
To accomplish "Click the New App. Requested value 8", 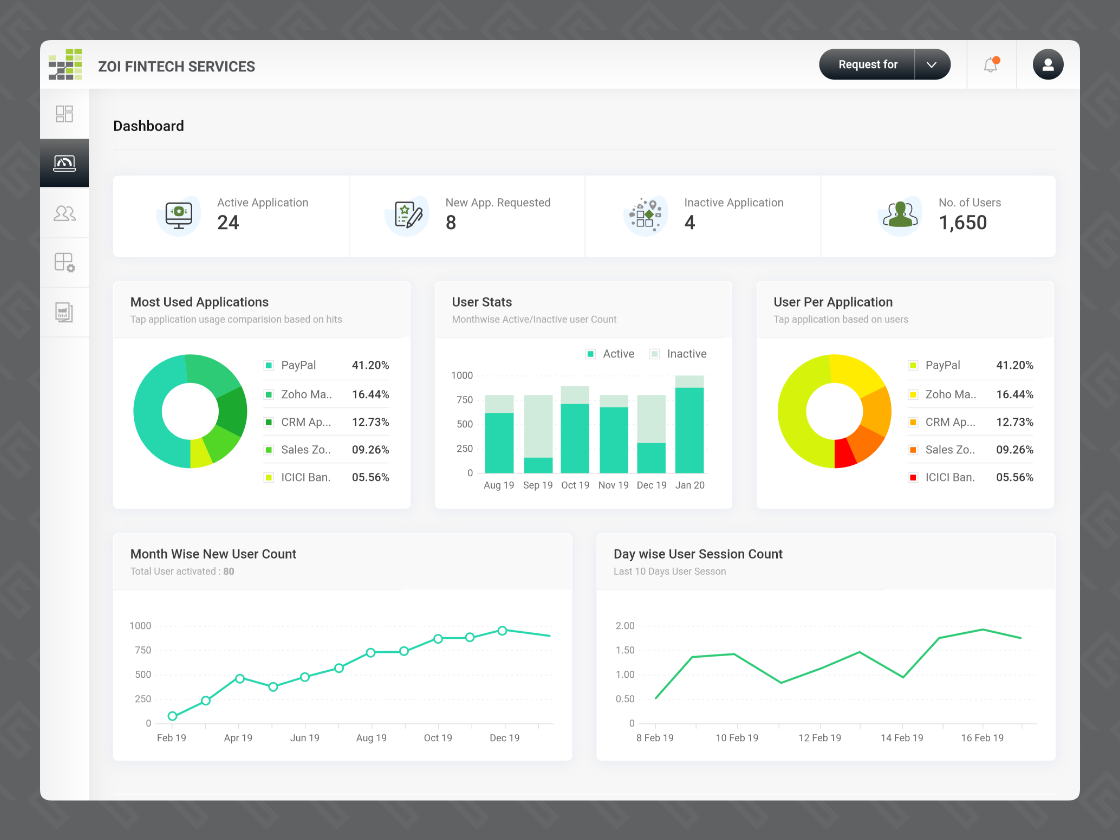I will (x=451, y=223).
